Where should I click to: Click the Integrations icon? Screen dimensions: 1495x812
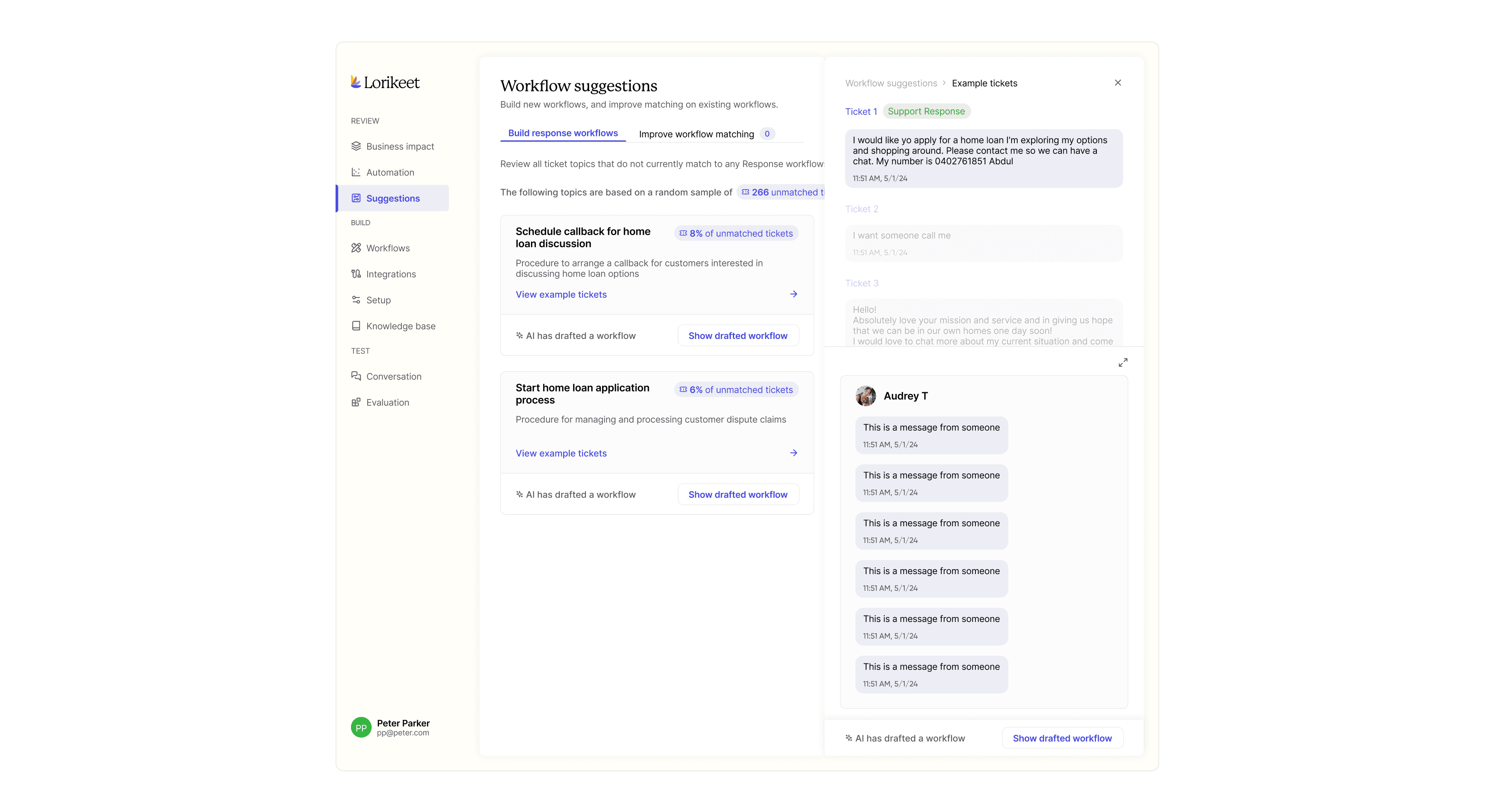[356, 274]
